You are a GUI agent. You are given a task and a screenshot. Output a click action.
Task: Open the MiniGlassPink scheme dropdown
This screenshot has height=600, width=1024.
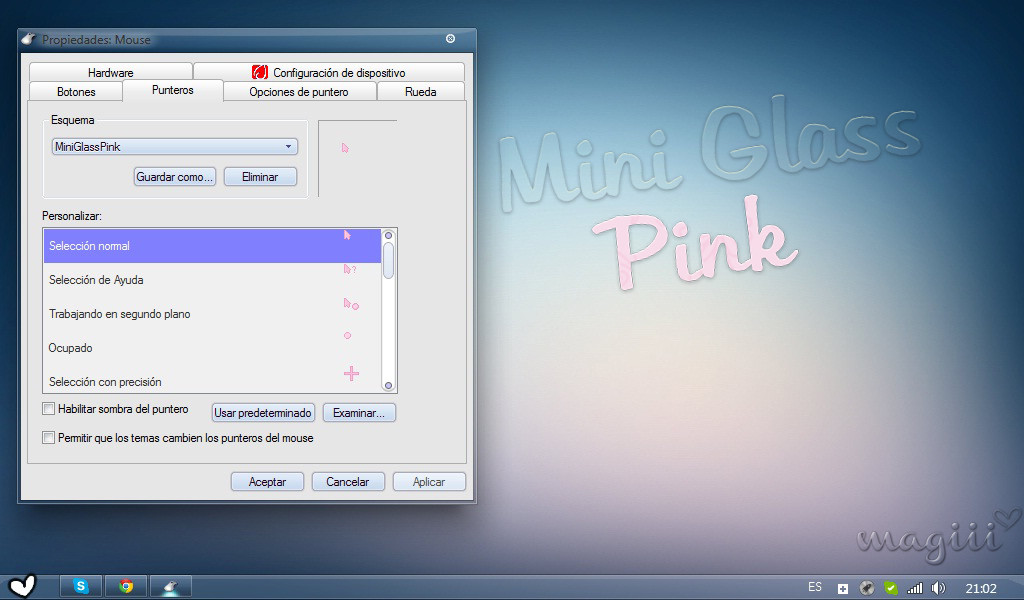(x=174, y=147)
